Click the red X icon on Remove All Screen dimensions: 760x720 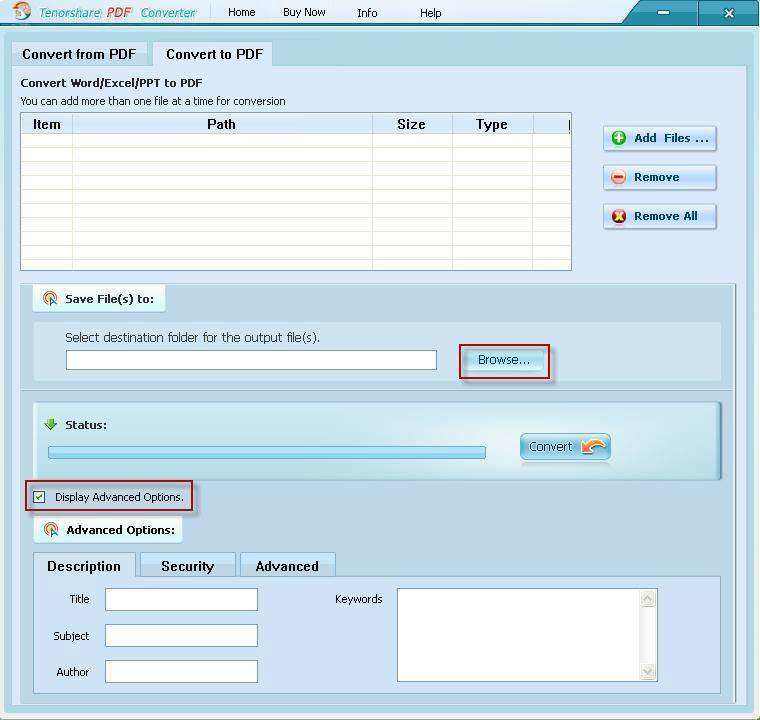click(x=618, y=216)
